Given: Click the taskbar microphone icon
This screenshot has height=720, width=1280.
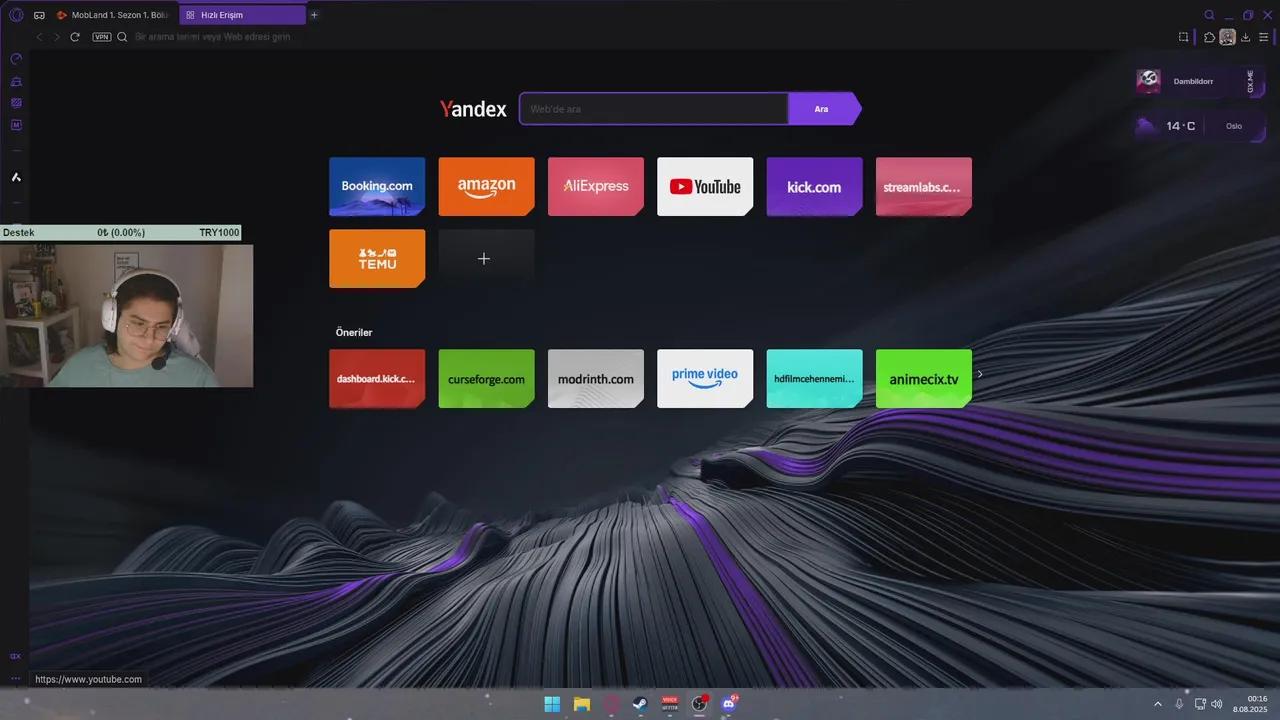Looking at the screenshot, I should coord(1179,704).
